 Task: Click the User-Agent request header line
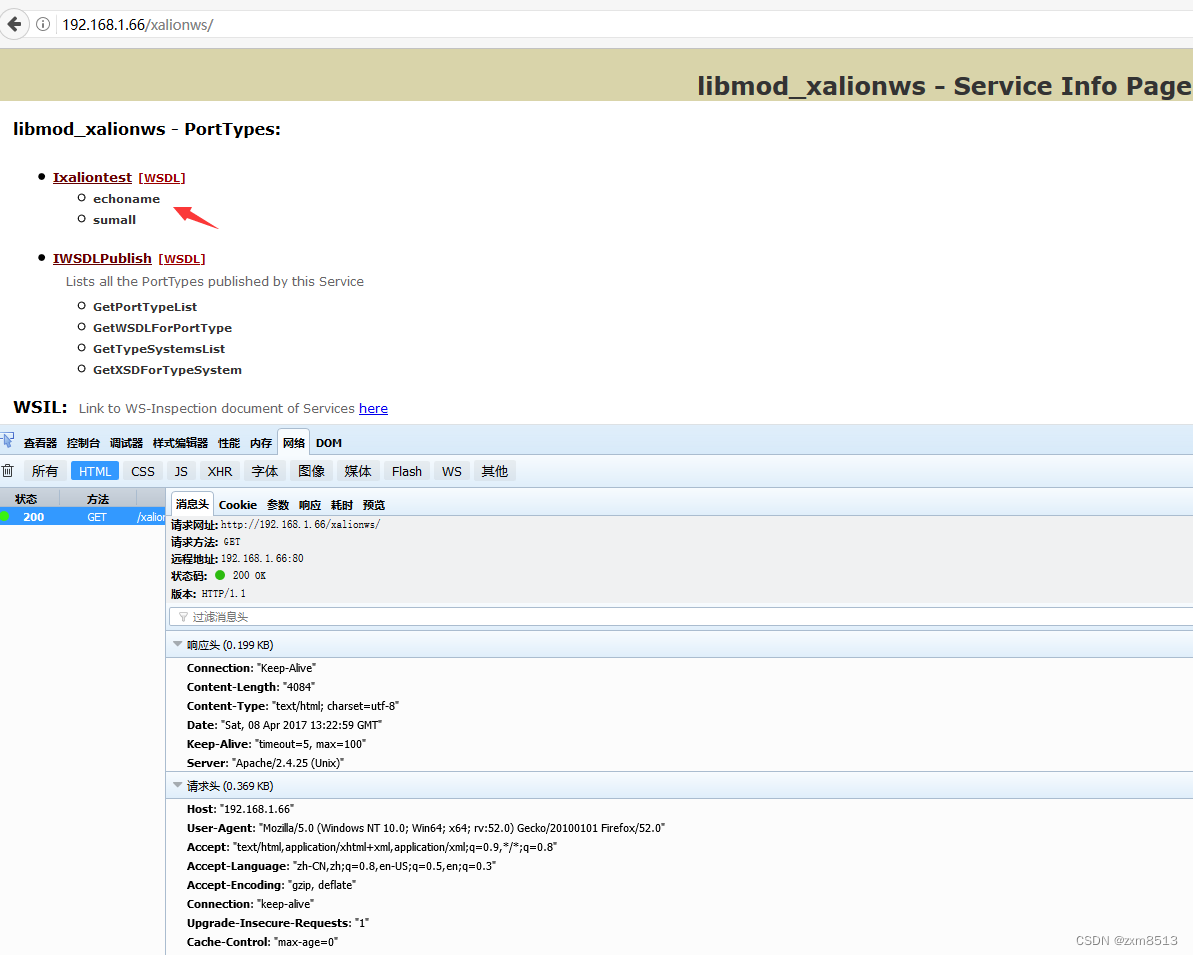[425, 828]
